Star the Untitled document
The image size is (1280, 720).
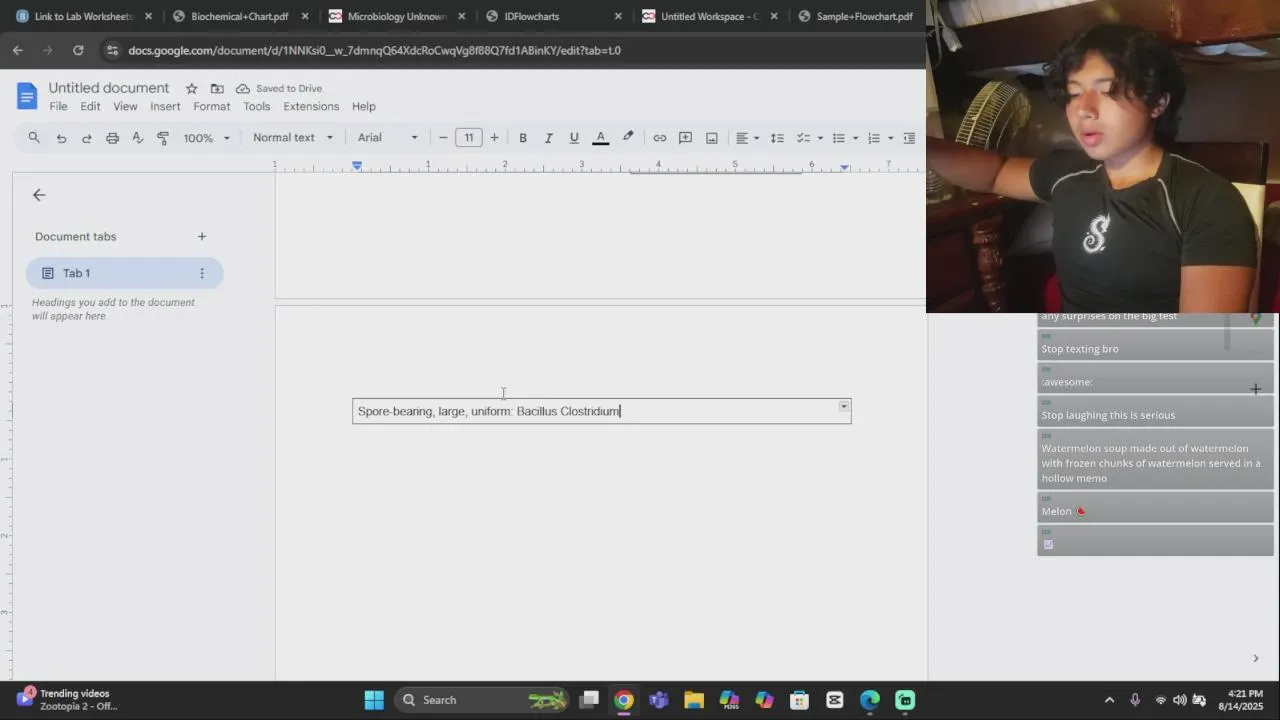click(x=191, y=88)
